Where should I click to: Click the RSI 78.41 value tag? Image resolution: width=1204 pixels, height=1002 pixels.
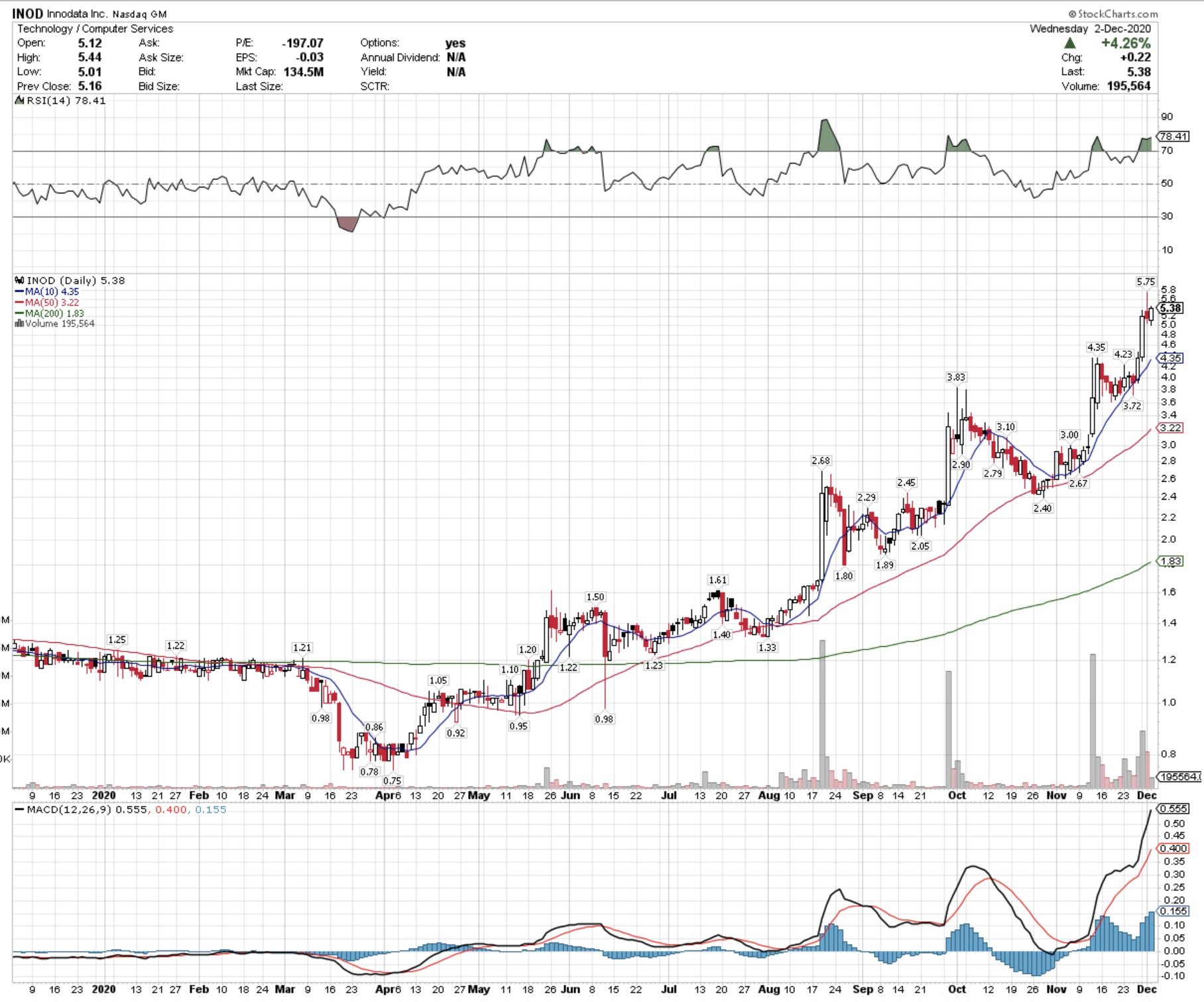tap(1173, 137)
